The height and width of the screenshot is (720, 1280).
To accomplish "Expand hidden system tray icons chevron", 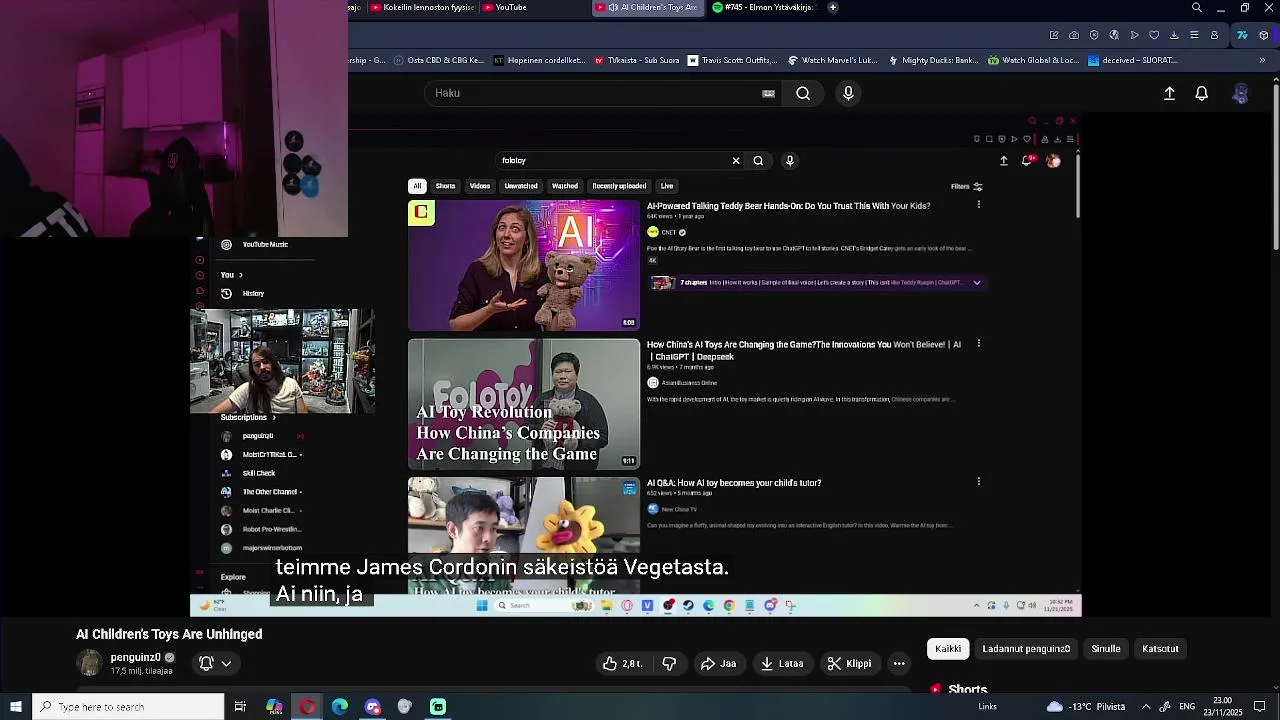I will point(1146,707).
